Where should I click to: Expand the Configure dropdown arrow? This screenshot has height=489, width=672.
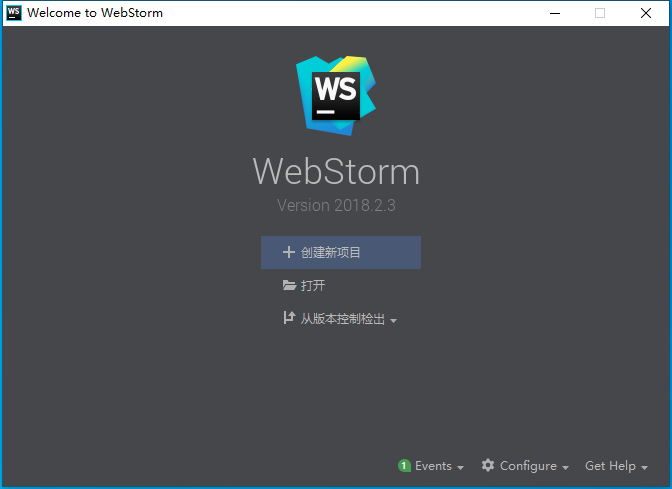[x=565, y=468]
